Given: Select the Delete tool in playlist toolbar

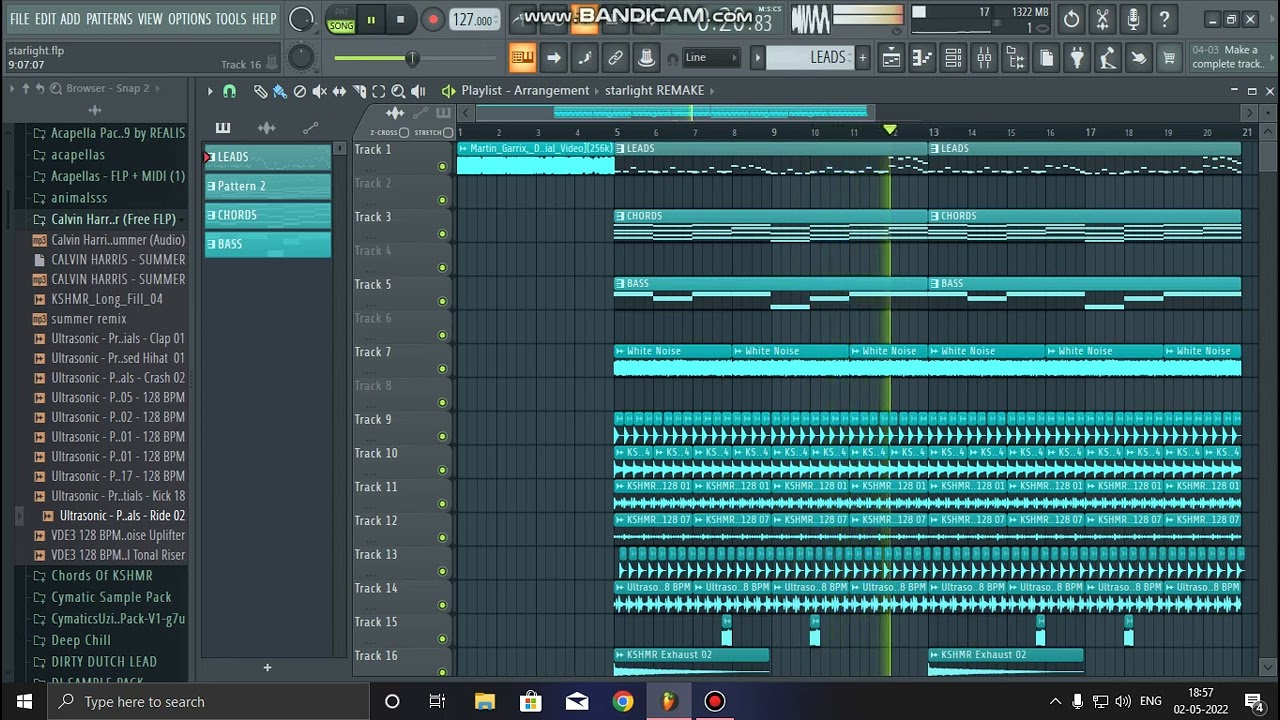Looking at the screenshot, I should tap(299, 91).
